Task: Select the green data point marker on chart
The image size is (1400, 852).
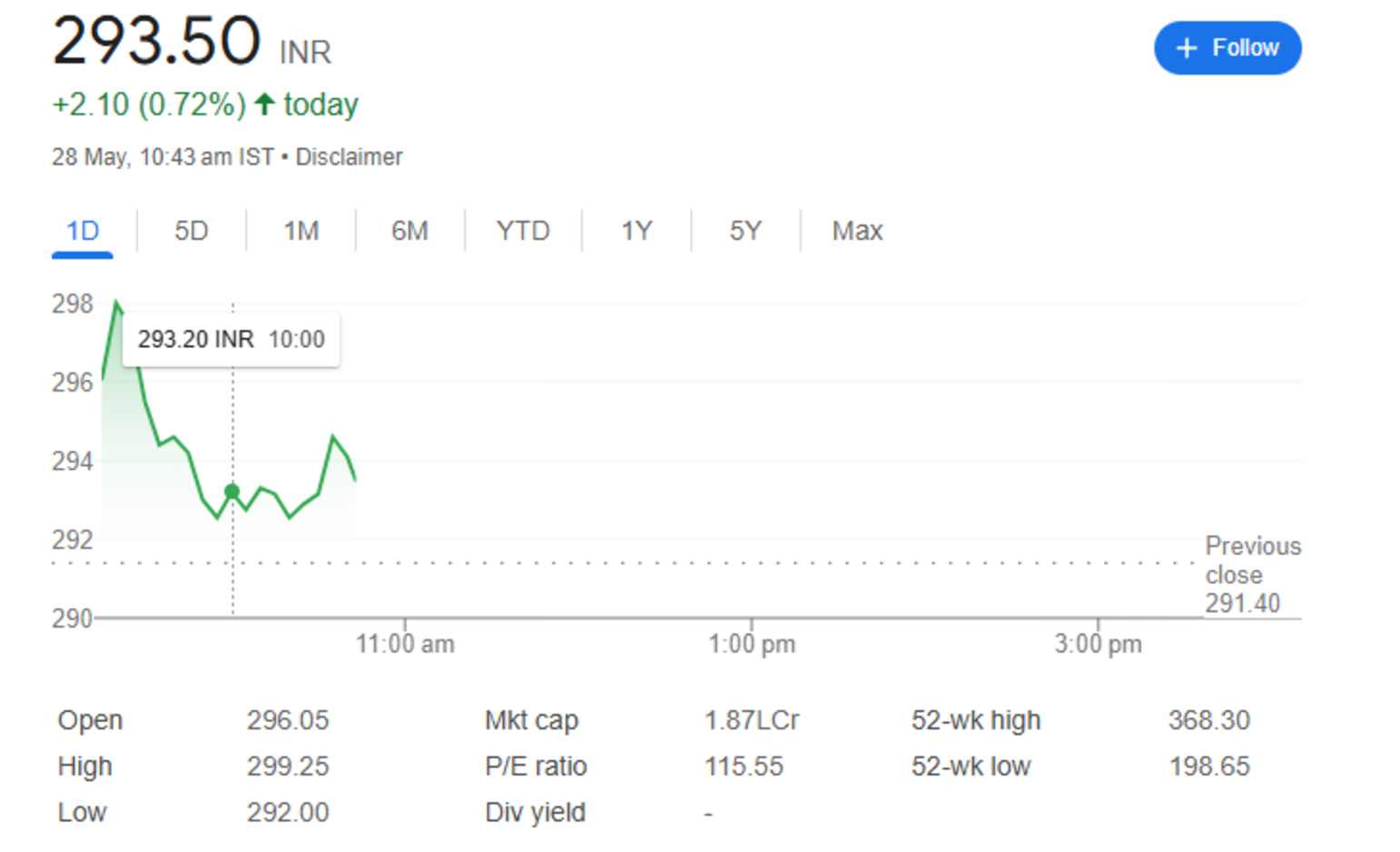Action: click(x=232, y=490)
